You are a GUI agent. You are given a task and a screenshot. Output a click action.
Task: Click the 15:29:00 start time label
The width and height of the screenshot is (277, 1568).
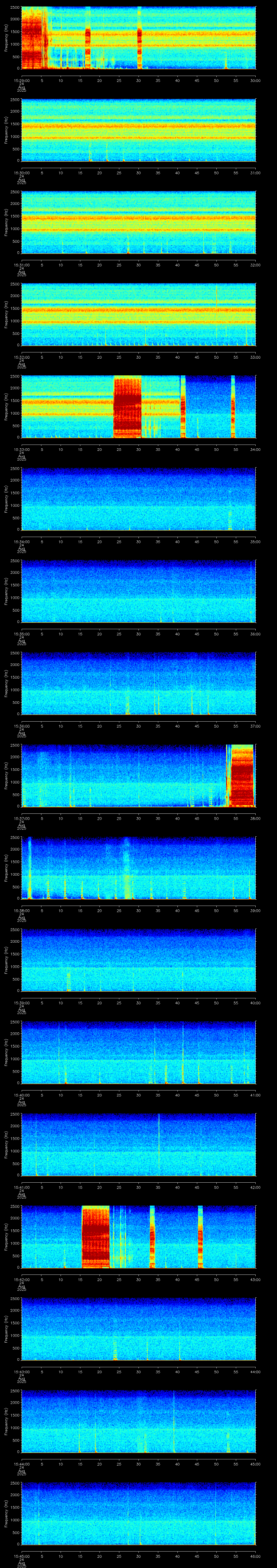tap(21, 80)
